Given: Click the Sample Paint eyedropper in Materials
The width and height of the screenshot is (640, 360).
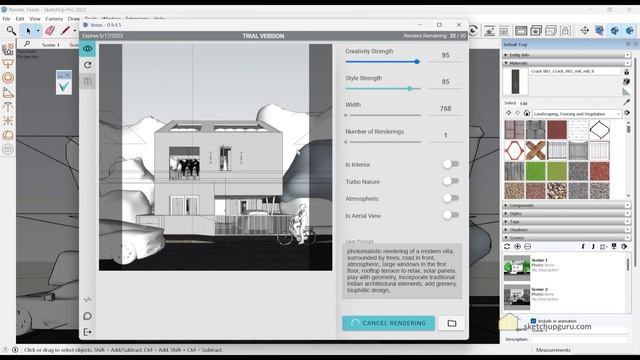Looking at the screenshot, I should coord(627,102).
